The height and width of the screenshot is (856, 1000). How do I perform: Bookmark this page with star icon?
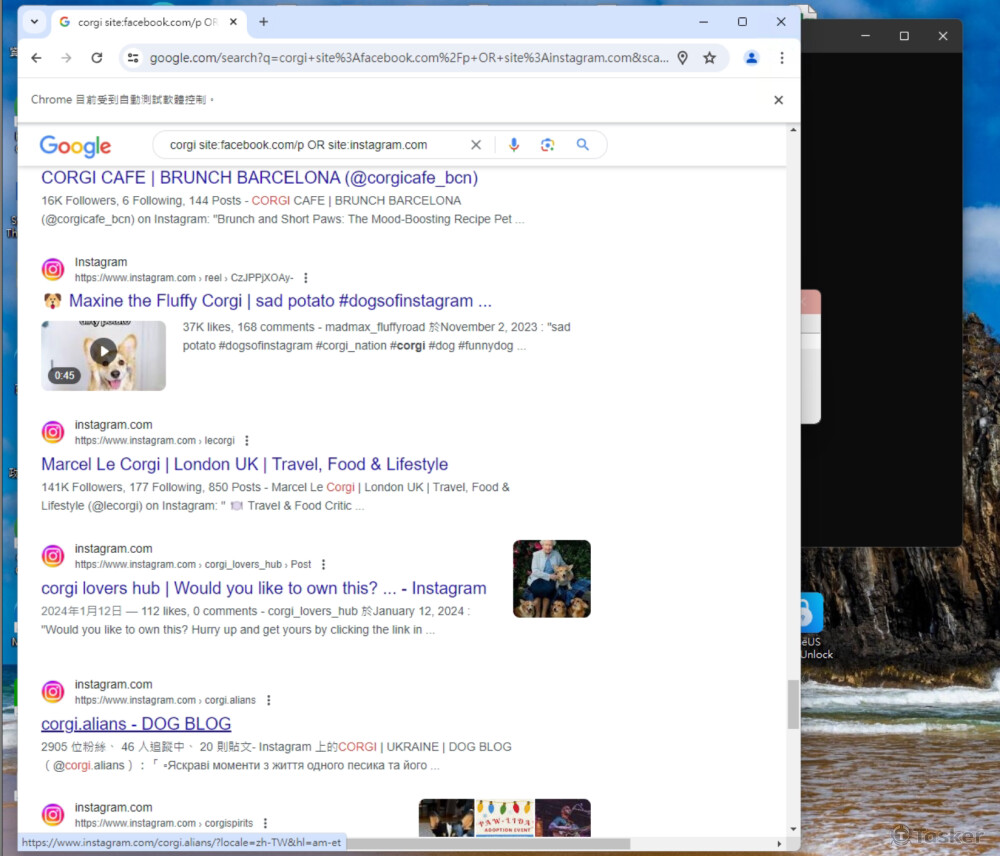710,58
